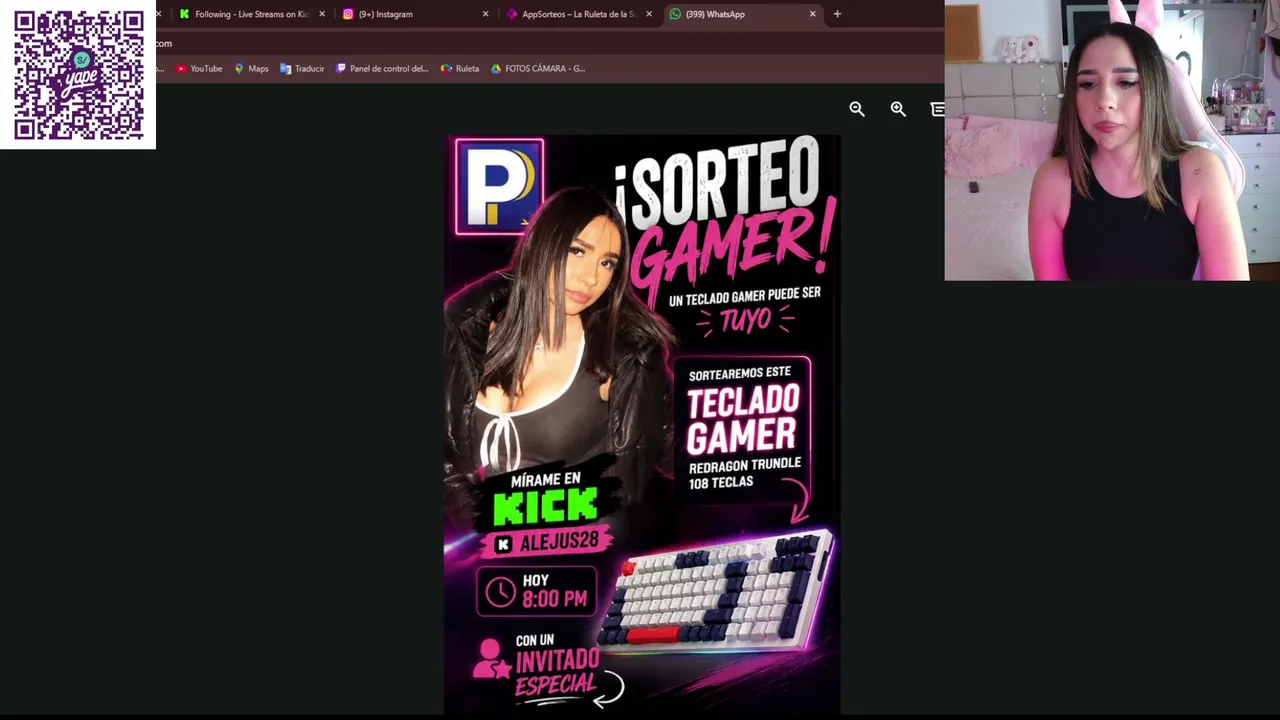Close the WhatsApp tab

813,14
